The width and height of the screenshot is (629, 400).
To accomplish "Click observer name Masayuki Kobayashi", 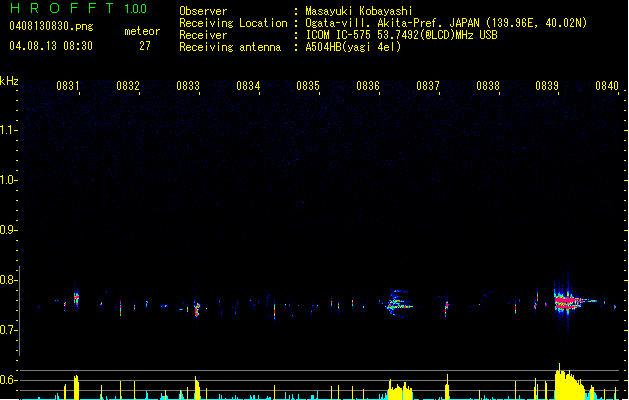I will point(359,11).
